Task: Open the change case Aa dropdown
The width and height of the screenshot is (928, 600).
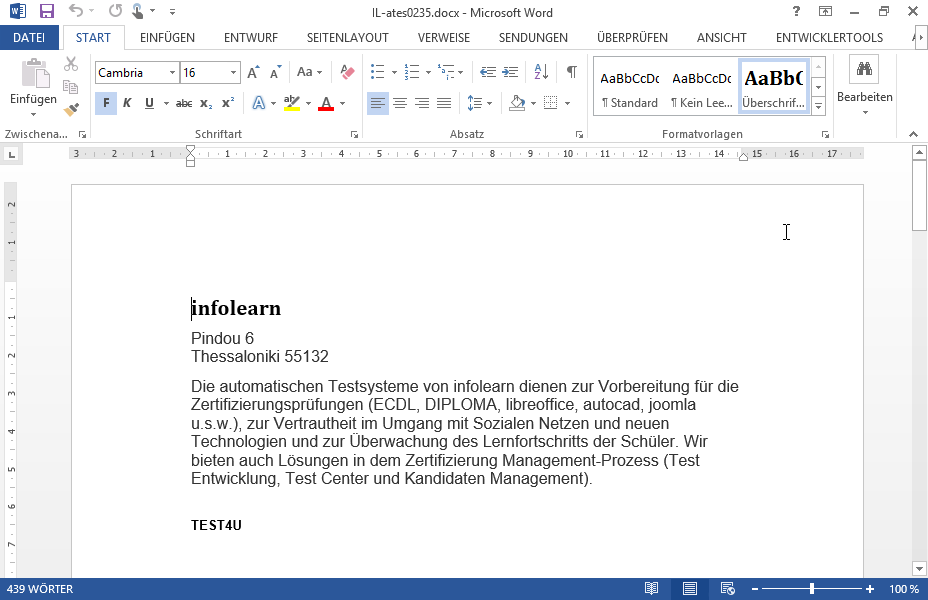Action: click(x=309, y=72)
